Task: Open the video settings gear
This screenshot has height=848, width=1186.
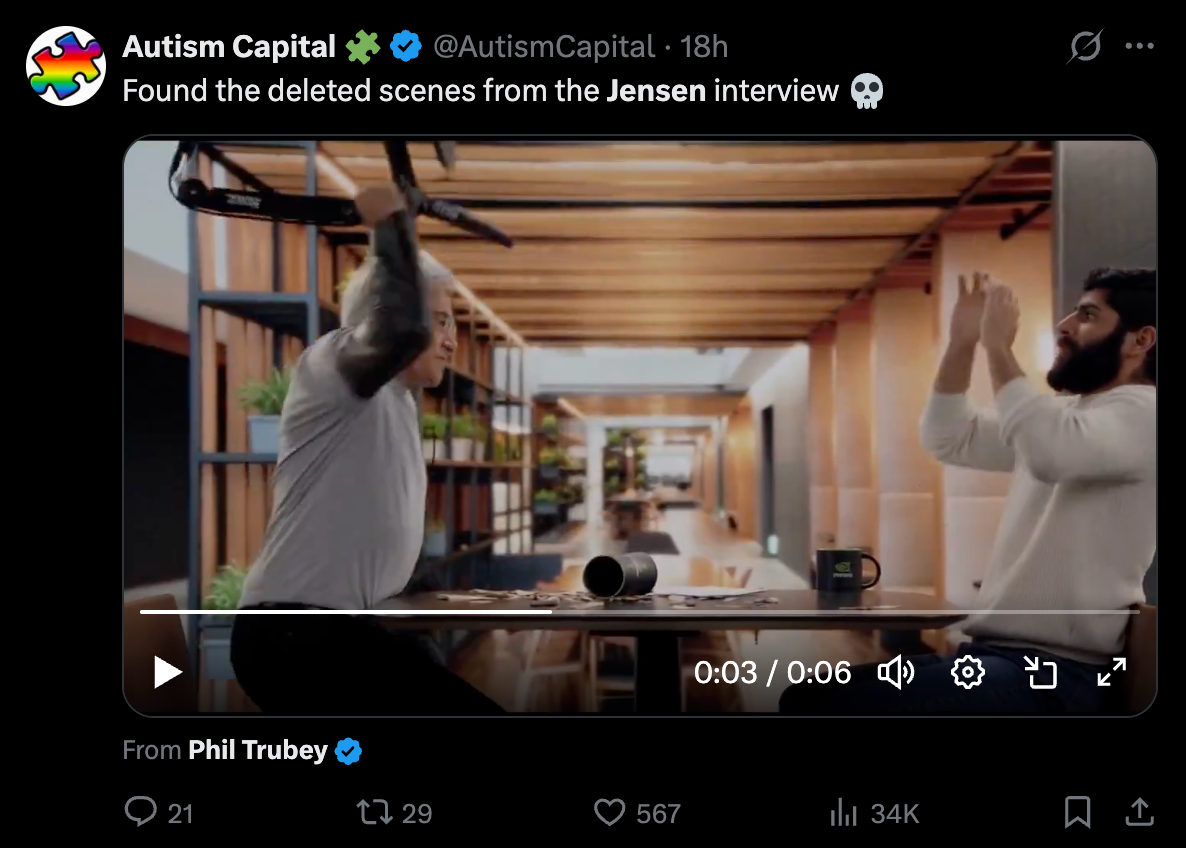Action: (x=968, y=672)
